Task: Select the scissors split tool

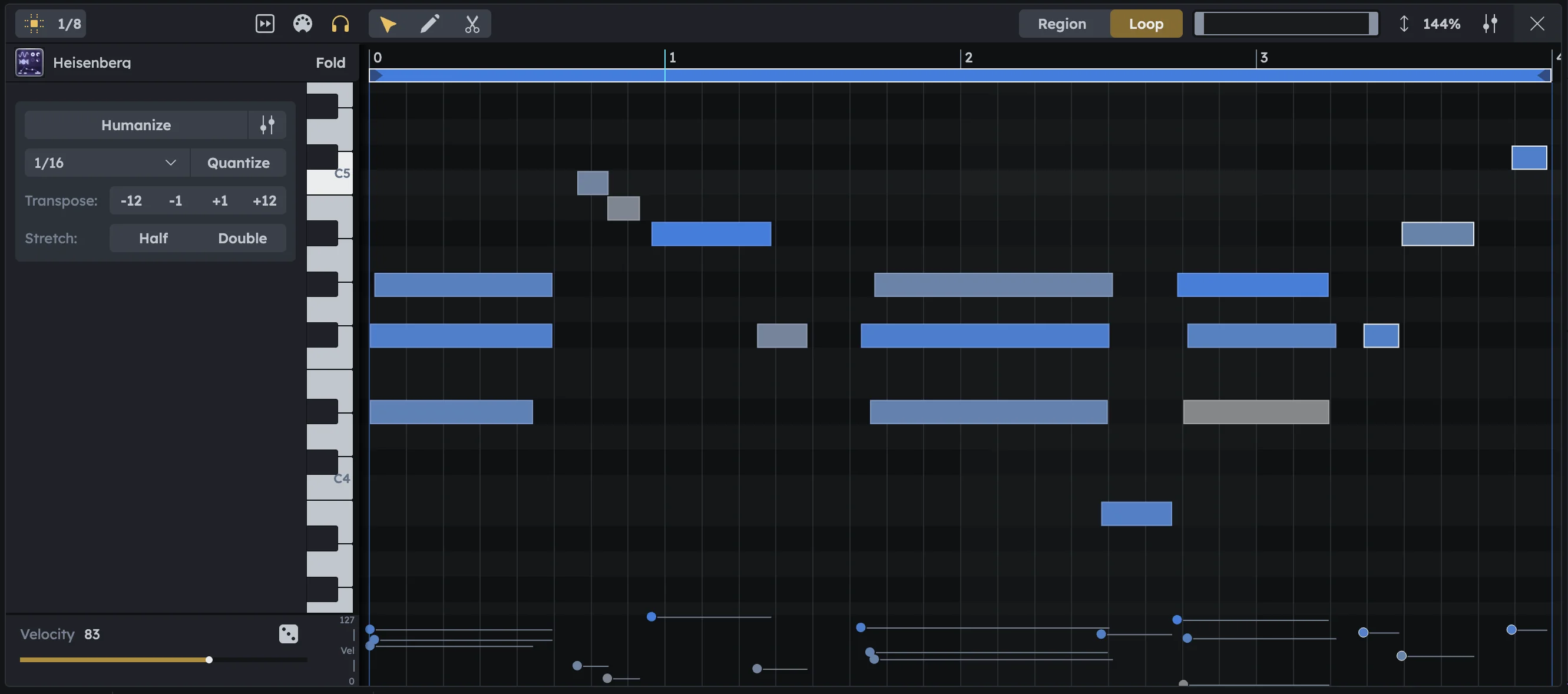Action: click(471, 24)
